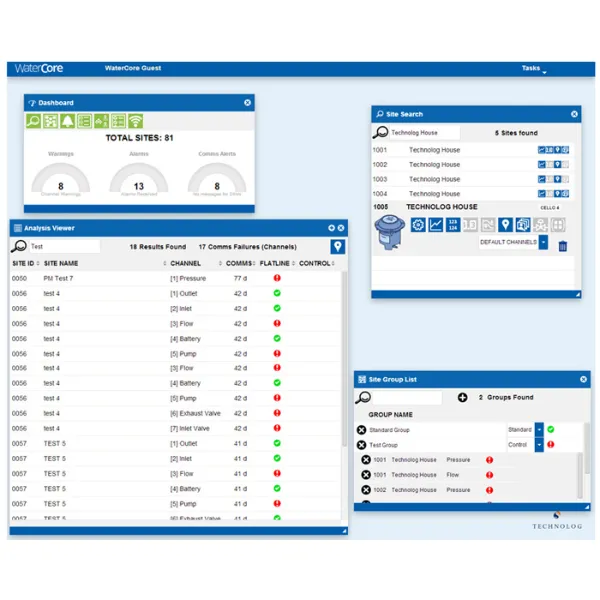600x600 pixels.
Task: Click the bell alarm icon in Dashboard
Action: tap(68, 121)
